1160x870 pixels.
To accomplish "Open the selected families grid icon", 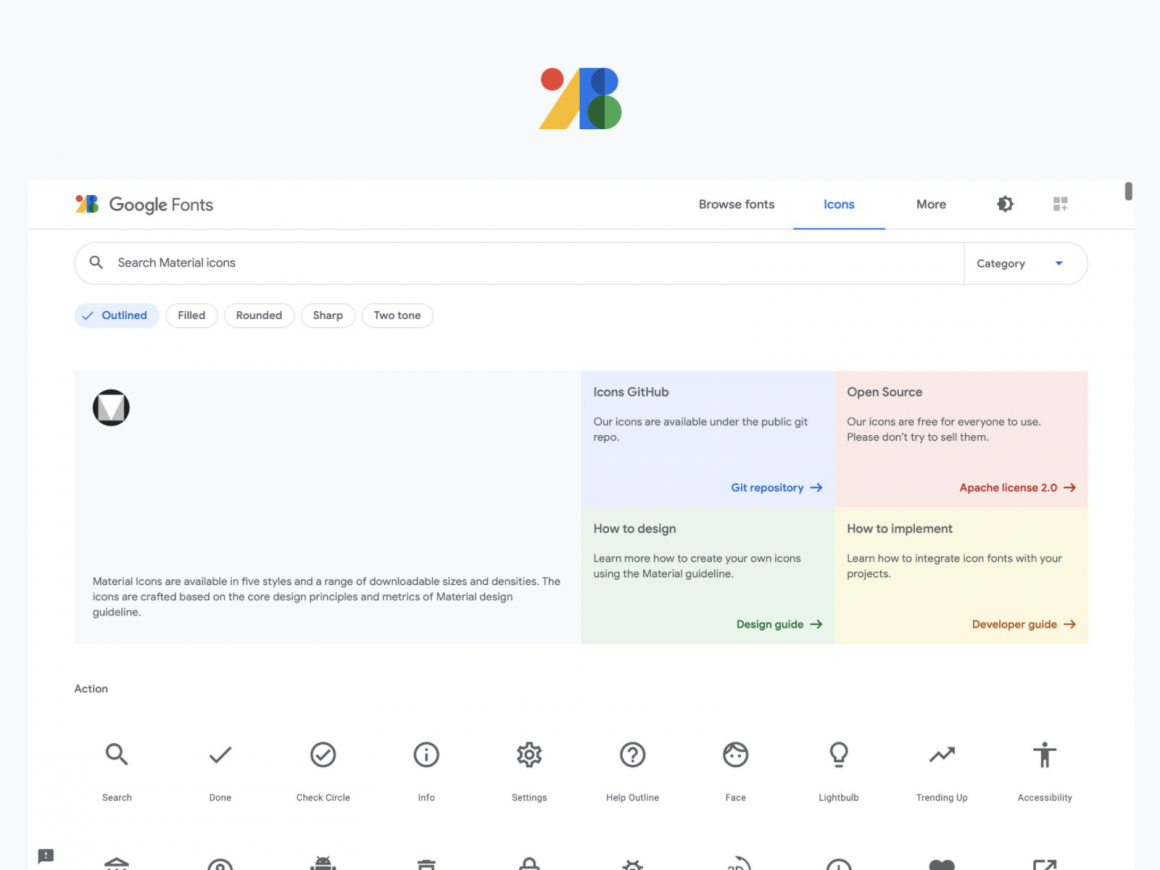I will [1060, 204].
